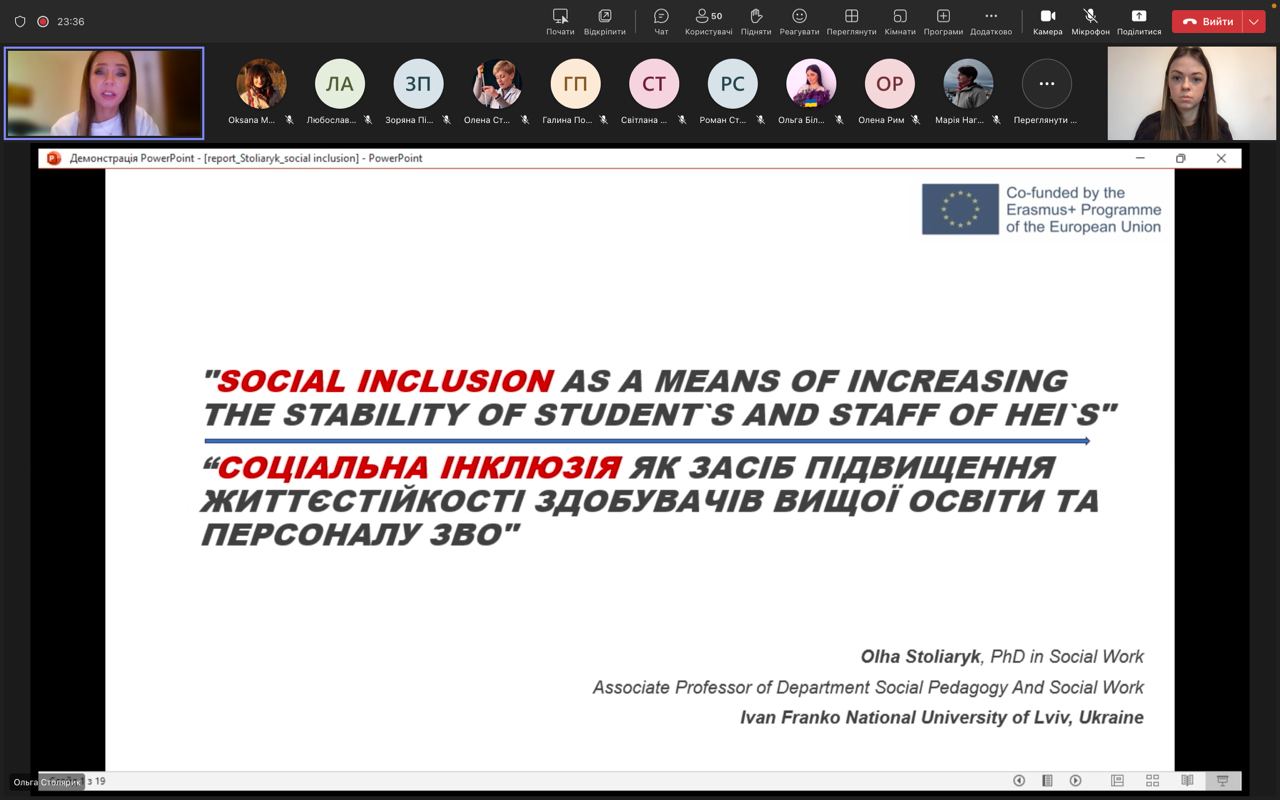
Task: Select the presenter video thumbnail at top left
Action: click(104, 93)
